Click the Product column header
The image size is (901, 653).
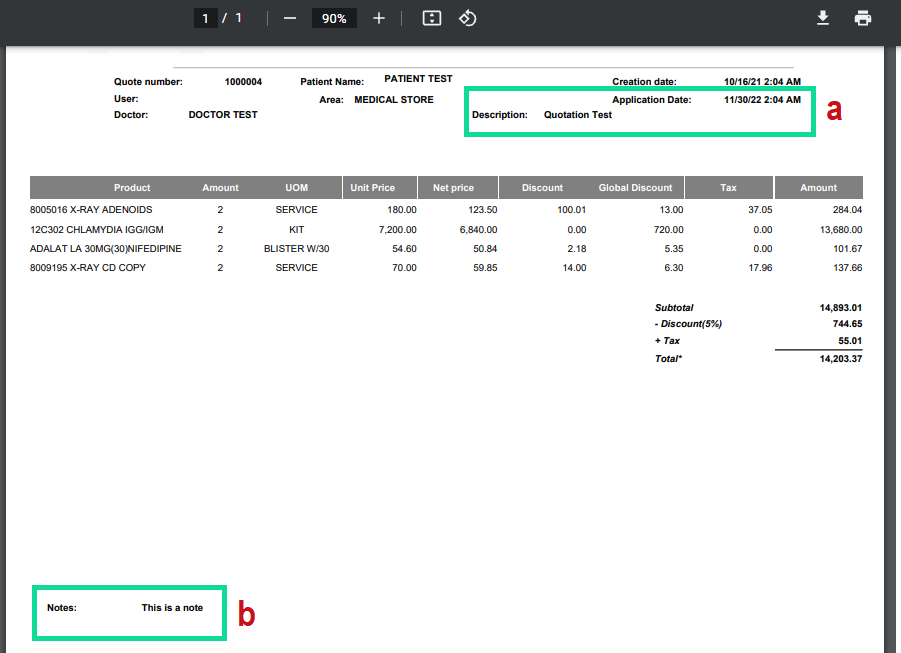pyautogui.click(x=132, y=188)
